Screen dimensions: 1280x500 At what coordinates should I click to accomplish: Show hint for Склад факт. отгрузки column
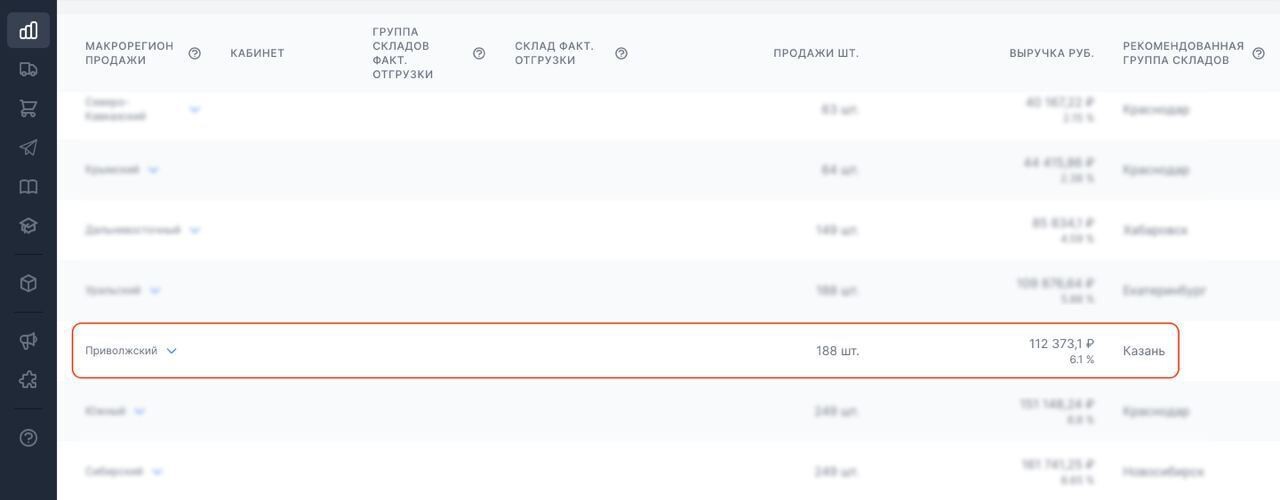[x=621, y=53]
